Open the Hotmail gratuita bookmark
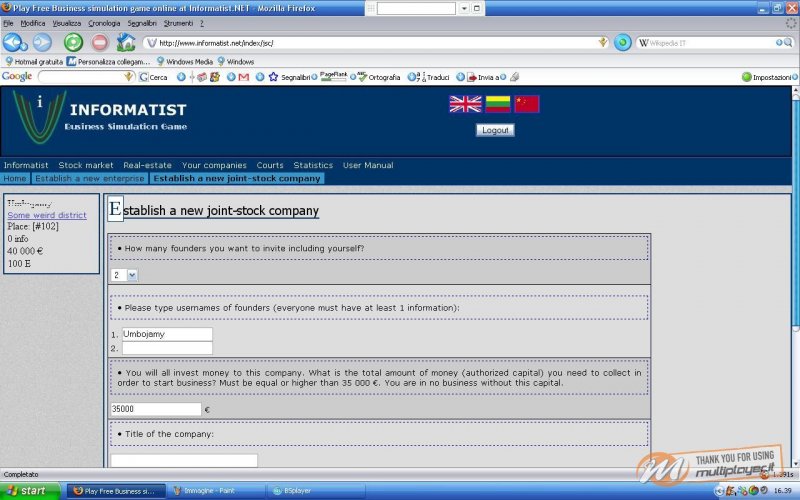Viewport: 800px width, 500px height. [34, 62]
